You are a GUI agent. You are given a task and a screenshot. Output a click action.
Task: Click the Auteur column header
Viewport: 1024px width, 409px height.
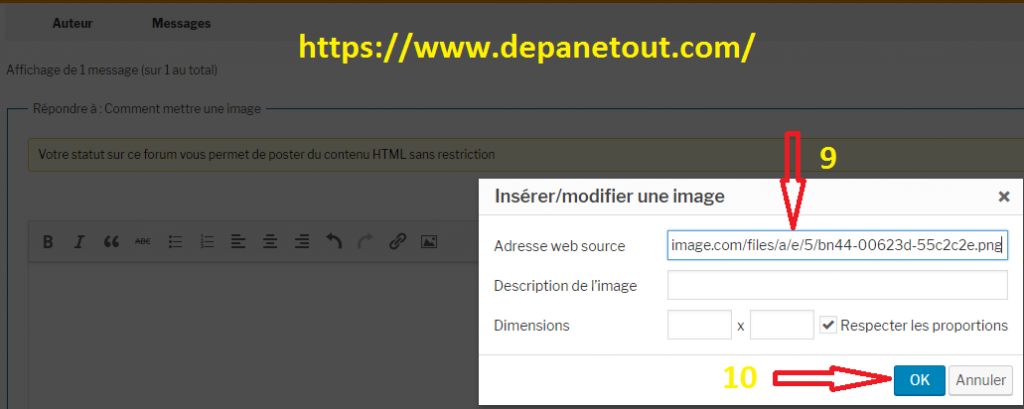coord(72,24)
